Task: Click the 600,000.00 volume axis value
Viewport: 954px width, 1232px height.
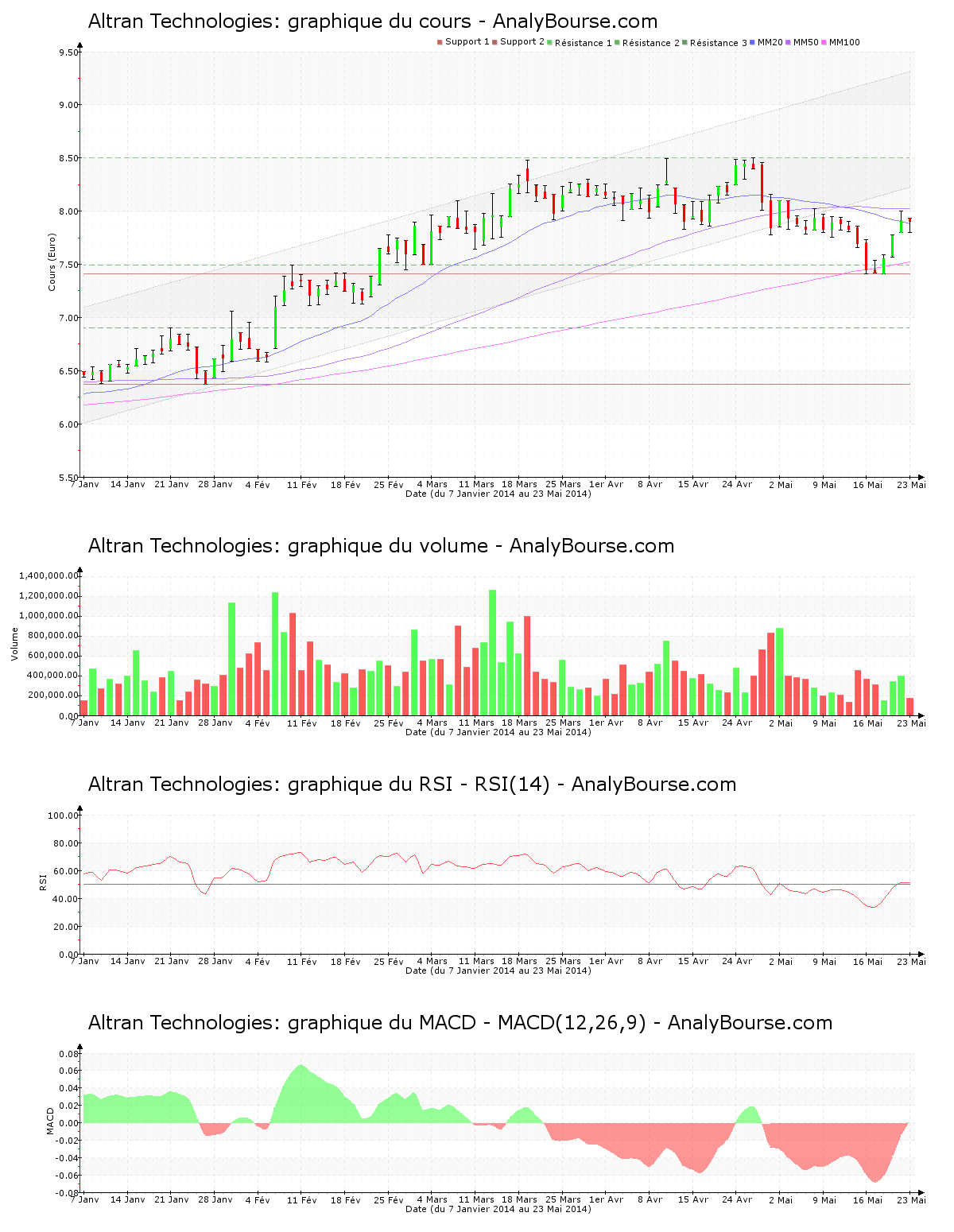Action: pos(54,656)
